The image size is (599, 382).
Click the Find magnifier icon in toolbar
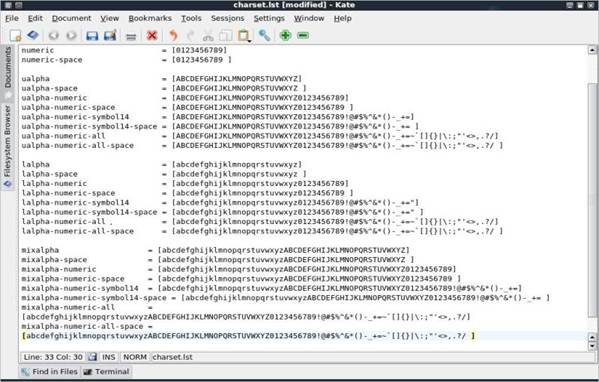[x=264, y=36]
